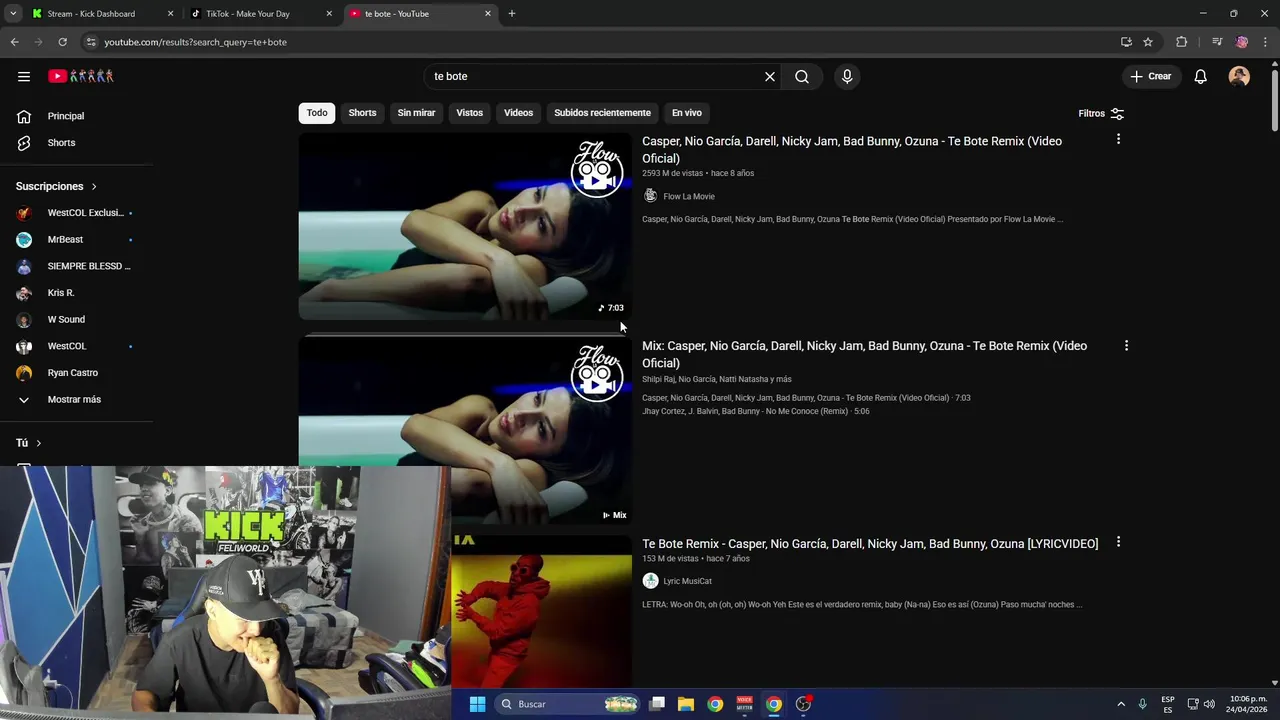
Task: Click the address bar URL
Action: click(x=196, y=42)
